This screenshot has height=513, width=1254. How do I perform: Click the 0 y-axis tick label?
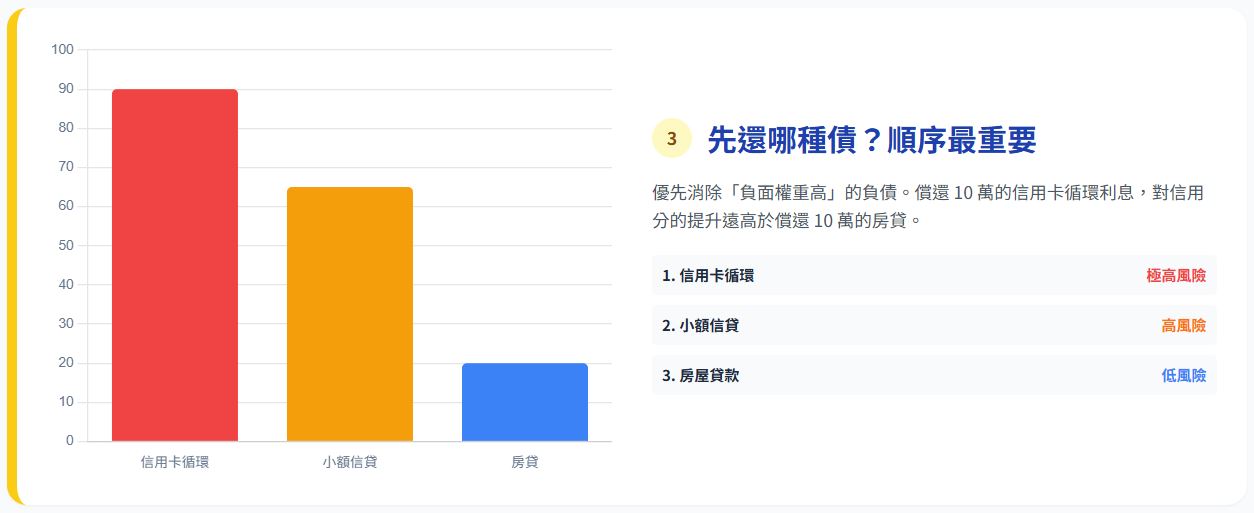(69, 440)
